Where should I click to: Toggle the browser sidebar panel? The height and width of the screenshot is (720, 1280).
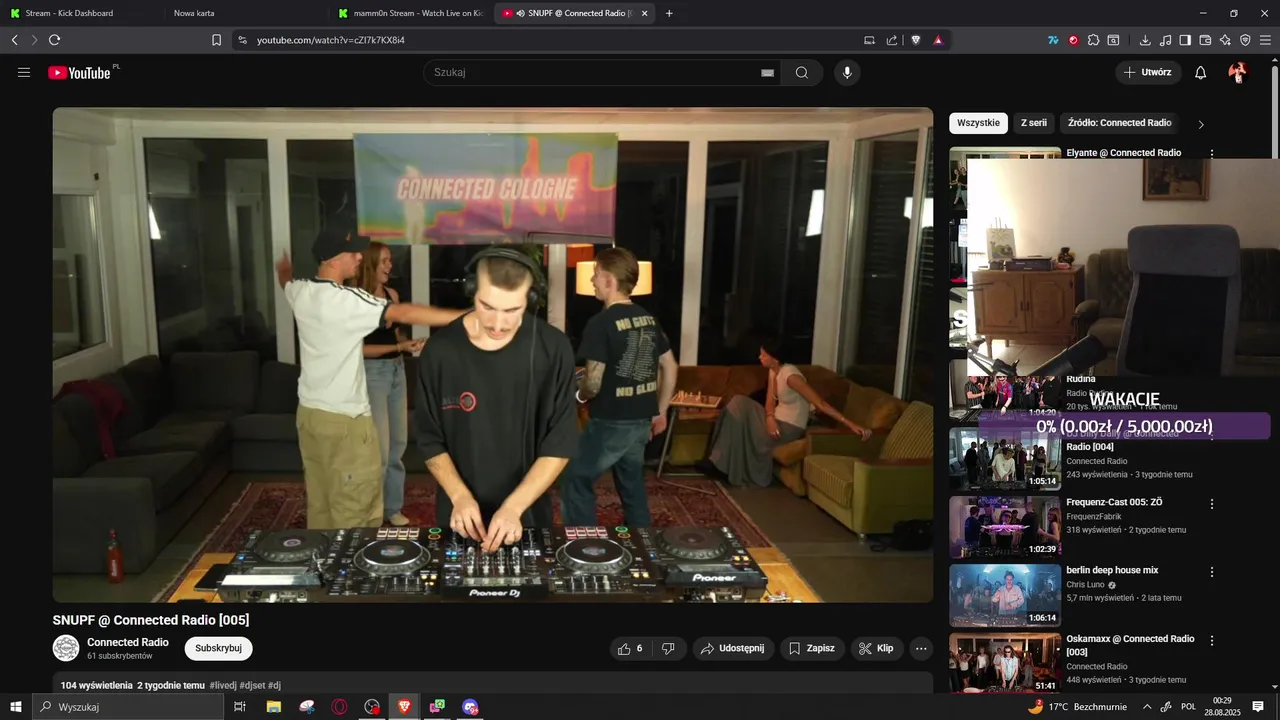[1185, 40]
